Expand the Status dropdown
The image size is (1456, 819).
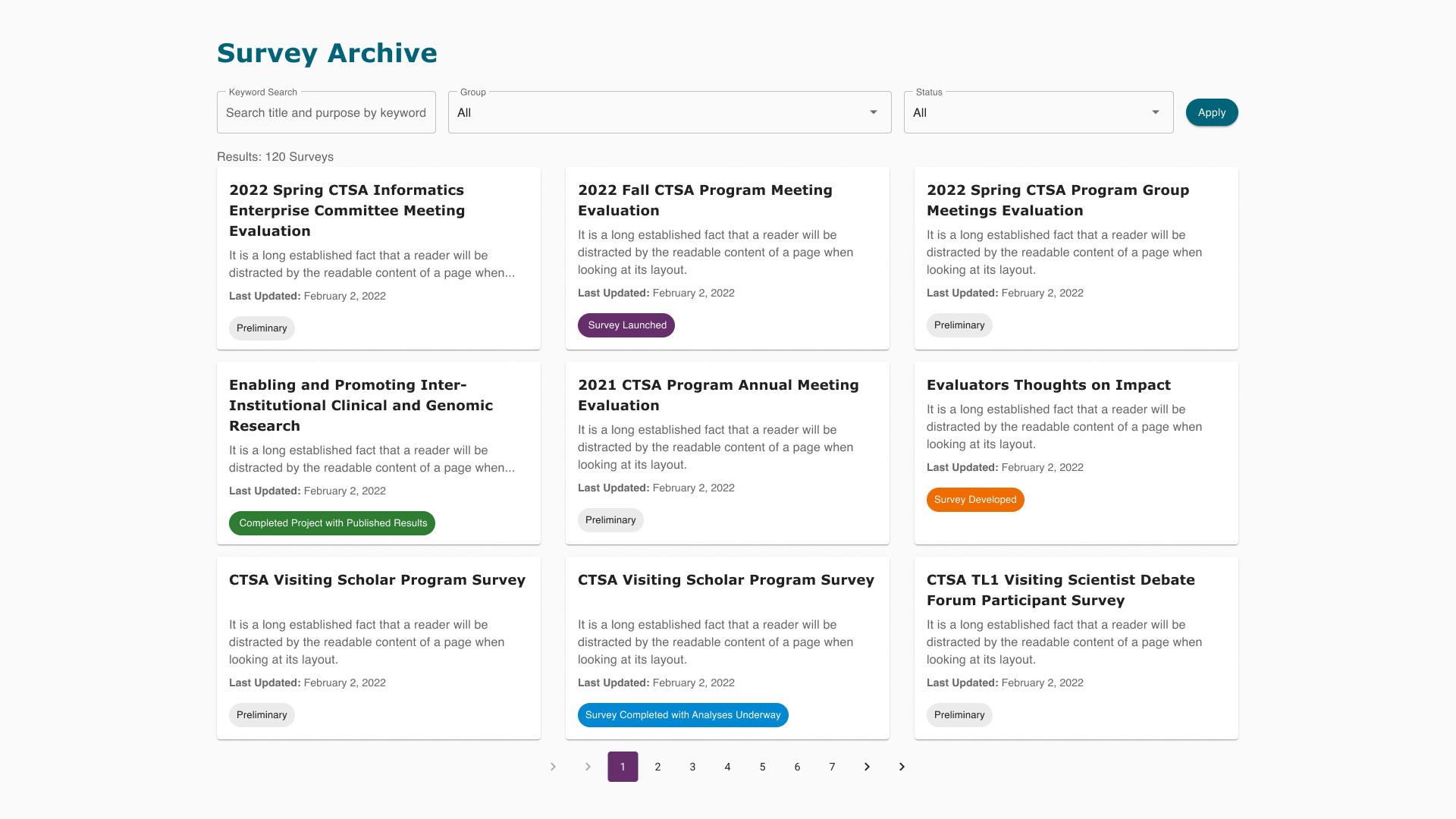(1155, 112)
